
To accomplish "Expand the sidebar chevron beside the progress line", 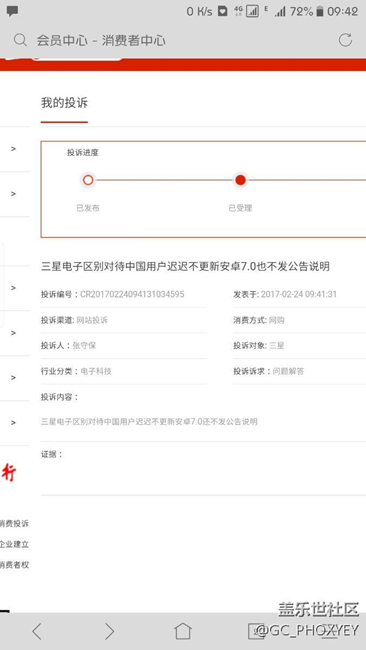I will tap(14, 194).
